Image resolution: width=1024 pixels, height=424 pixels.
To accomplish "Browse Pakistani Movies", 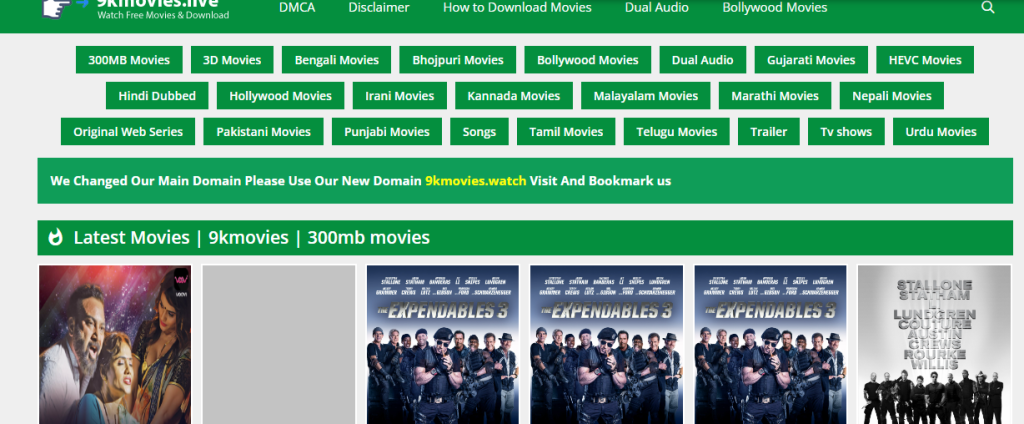I will pyautogui.click(x=263, y=131).
